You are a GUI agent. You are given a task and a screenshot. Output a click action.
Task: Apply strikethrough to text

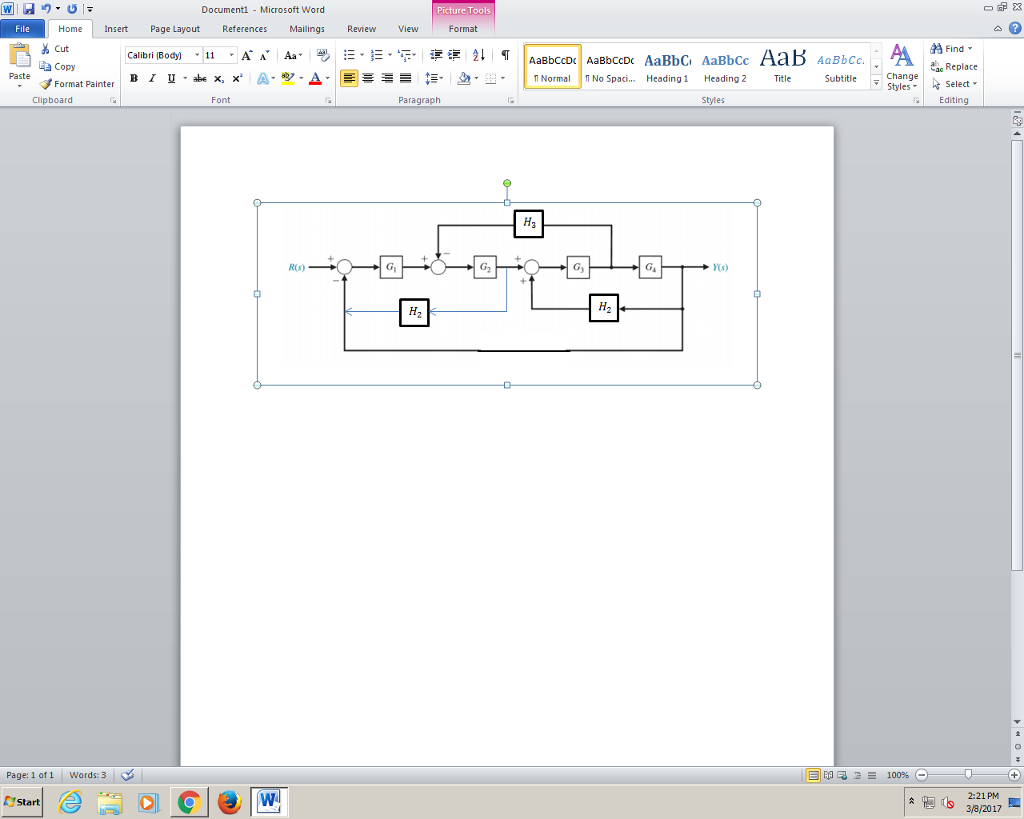pyautogui.click(x=200, y=77)
